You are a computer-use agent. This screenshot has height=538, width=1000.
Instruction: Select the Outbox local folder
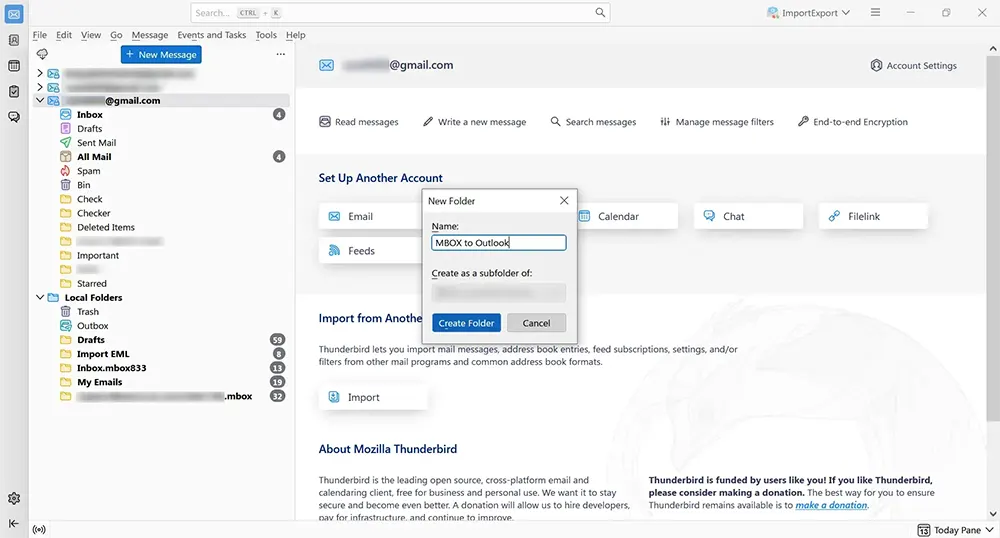[92, 326]
